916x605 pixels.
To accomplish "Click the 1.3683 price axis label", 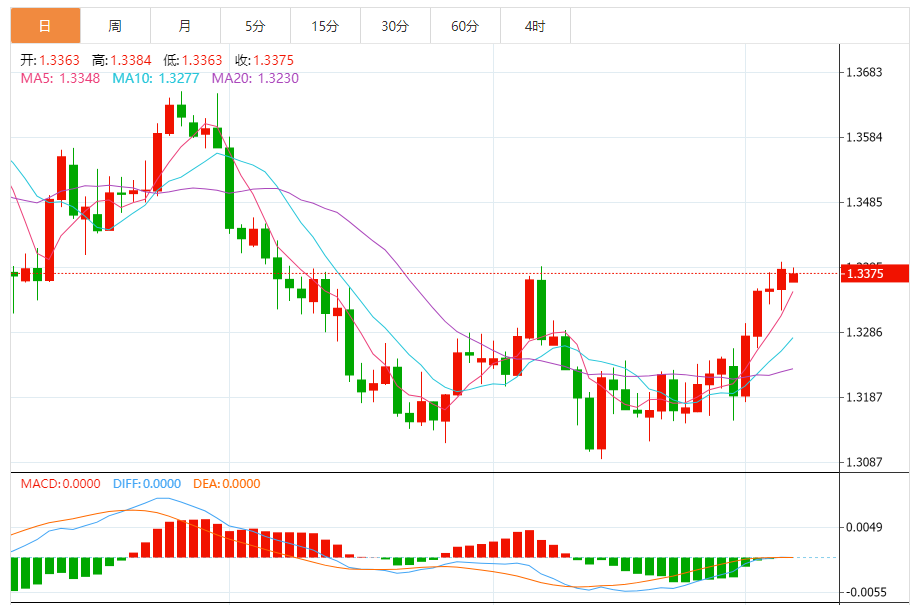I will (x=864, y=72).
